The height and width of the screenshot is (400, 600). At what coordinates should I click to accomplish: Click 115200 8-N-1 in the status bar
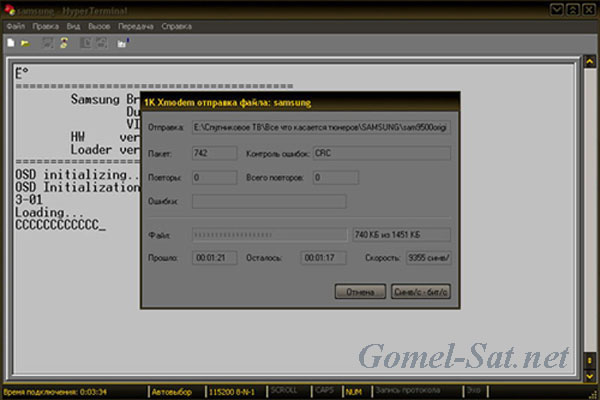[x=232, y=392]
